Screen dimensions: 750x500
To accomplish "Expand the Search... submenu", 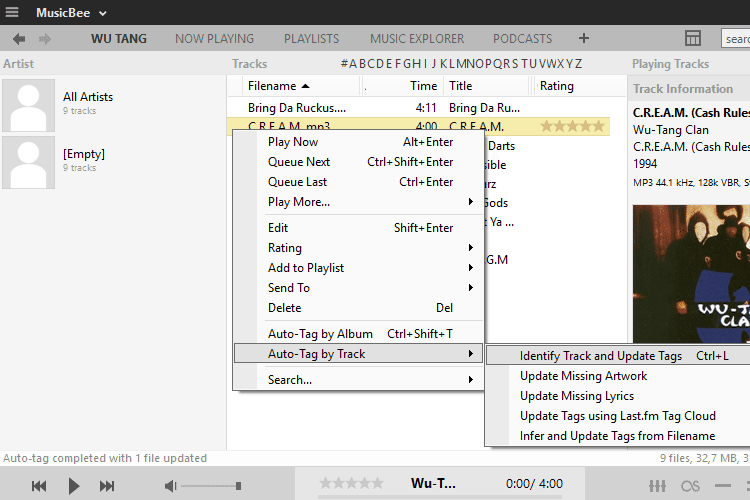I will [x=359, y=380].
